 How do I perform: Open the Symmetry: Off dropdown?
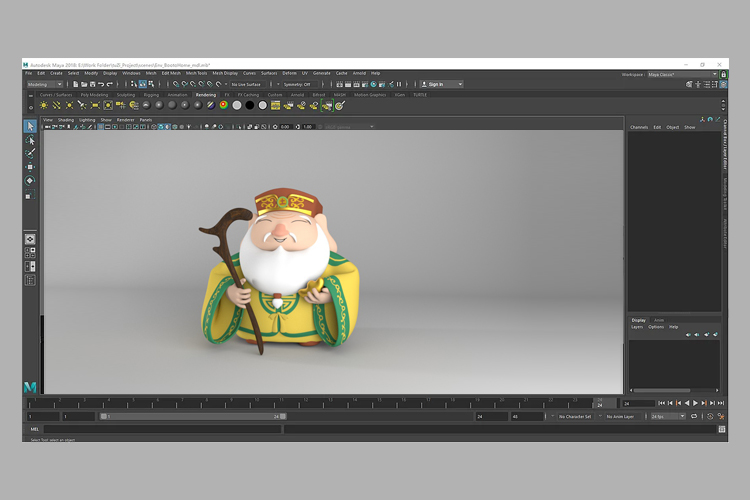click(x=299, y=84)
